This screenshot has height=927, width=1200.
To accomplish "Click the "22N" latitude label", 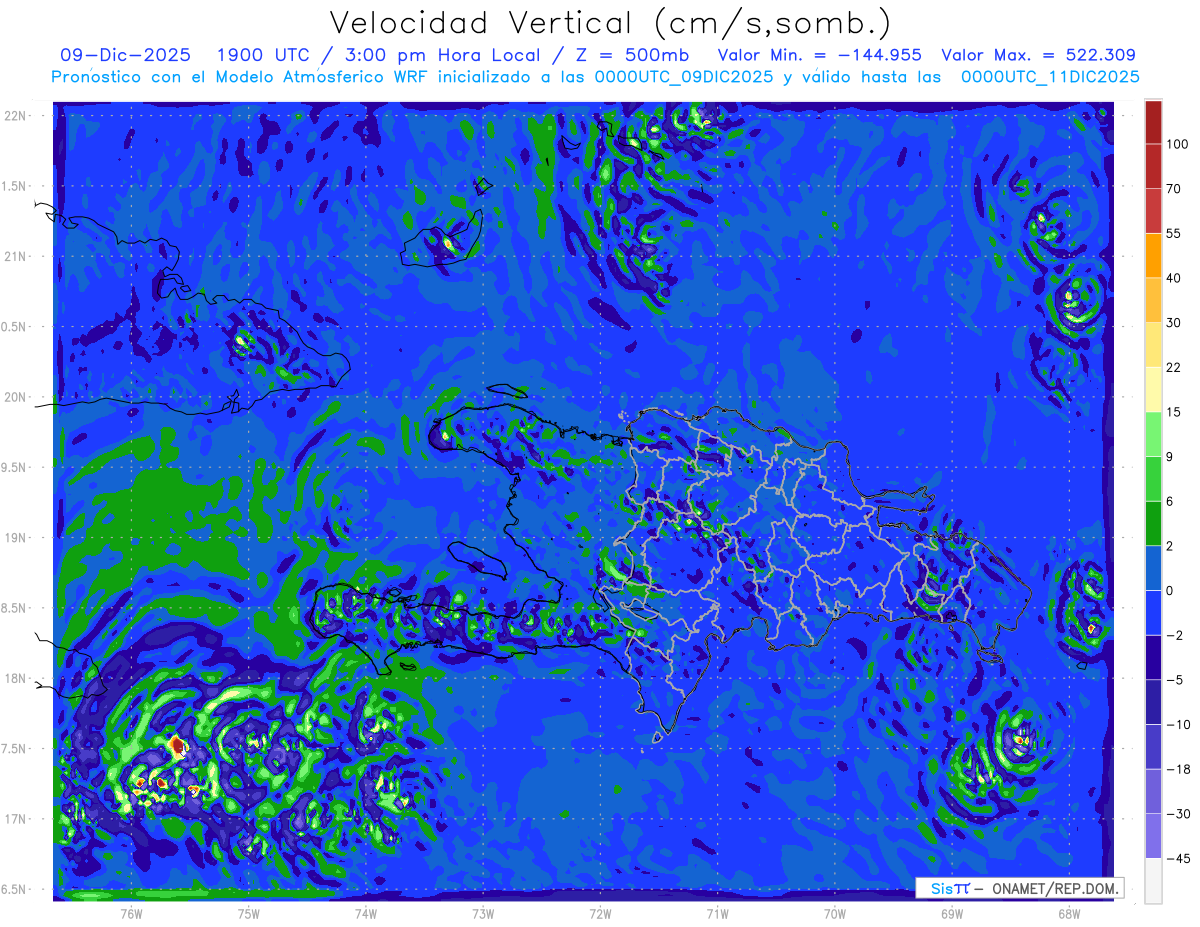I will (15, 115).
